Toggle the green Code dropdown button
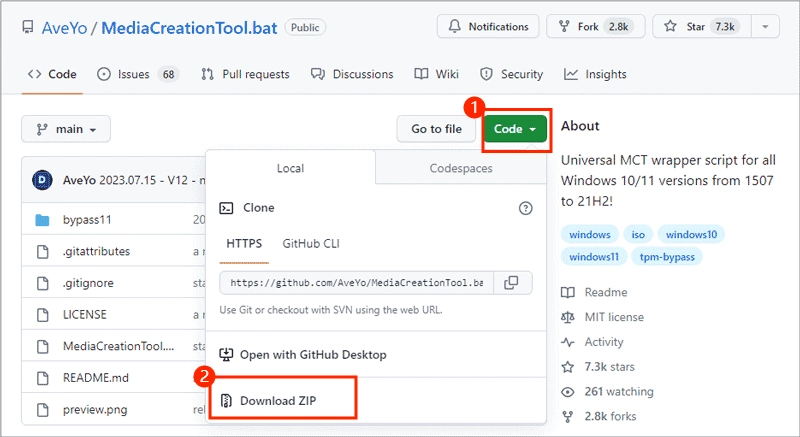Image resolution: width=800 pixels, height=437 pixels. tap(515, 129)
